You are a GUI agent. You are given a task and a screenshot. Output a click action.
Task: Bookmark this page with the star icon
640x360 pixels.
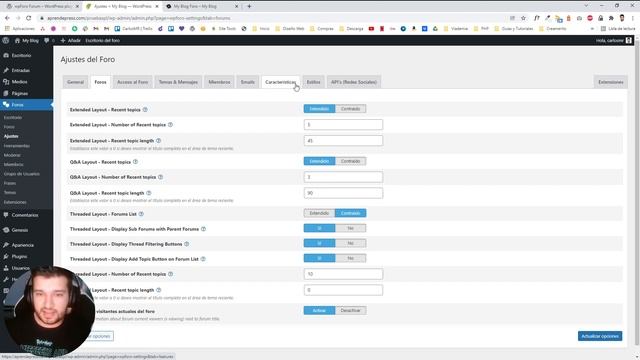523,18
